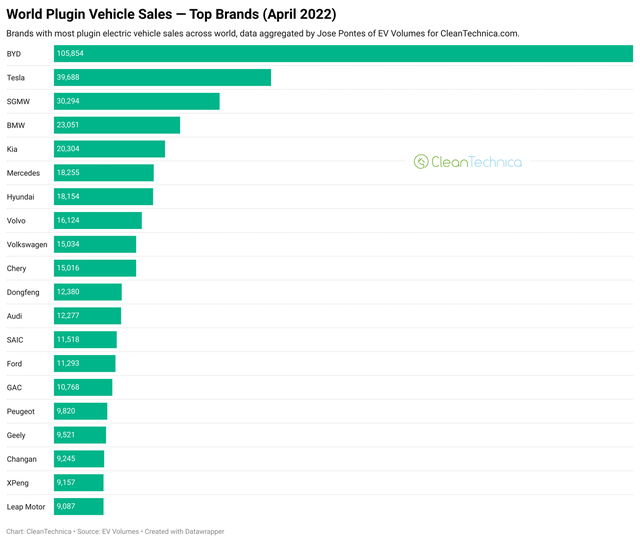Select the BMW 23,051 bar
The image size is (640, 542).
click(x=117, y=125)
